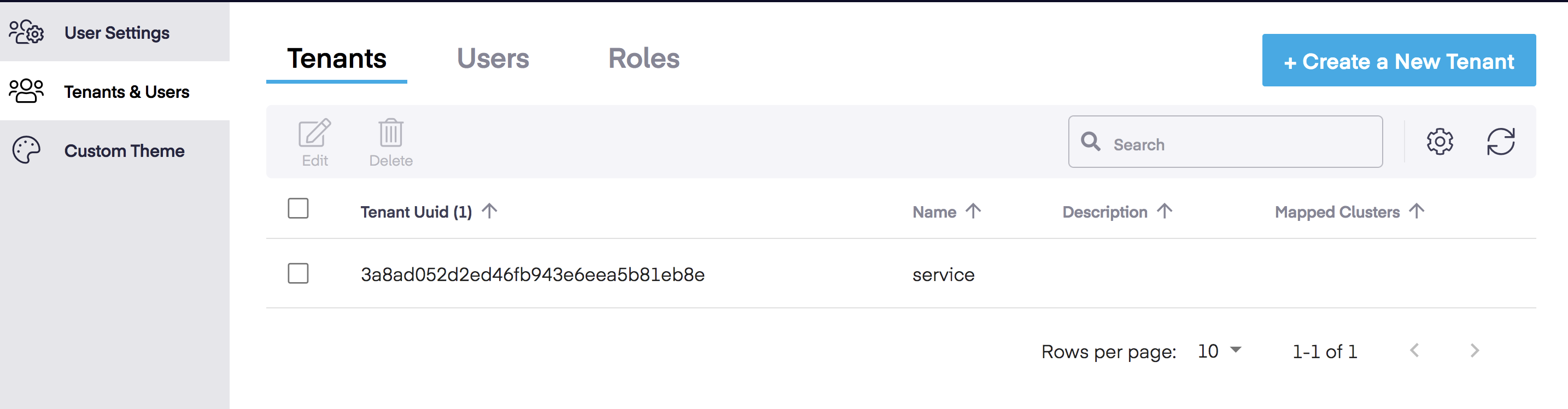The width and height of the screenshot is (1568, 409).
Task: Sort the Name column ascending arrow
Action: coord(973,211)
